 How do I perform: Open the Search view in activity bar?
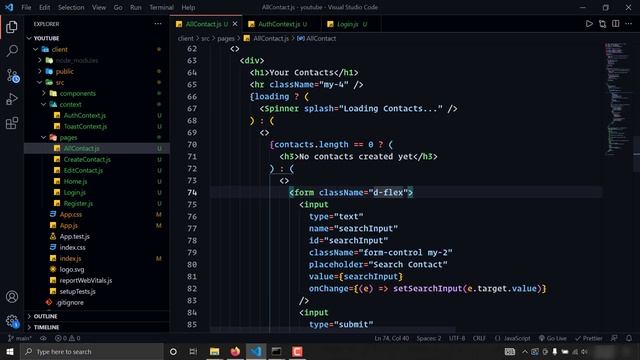point(12,51)
